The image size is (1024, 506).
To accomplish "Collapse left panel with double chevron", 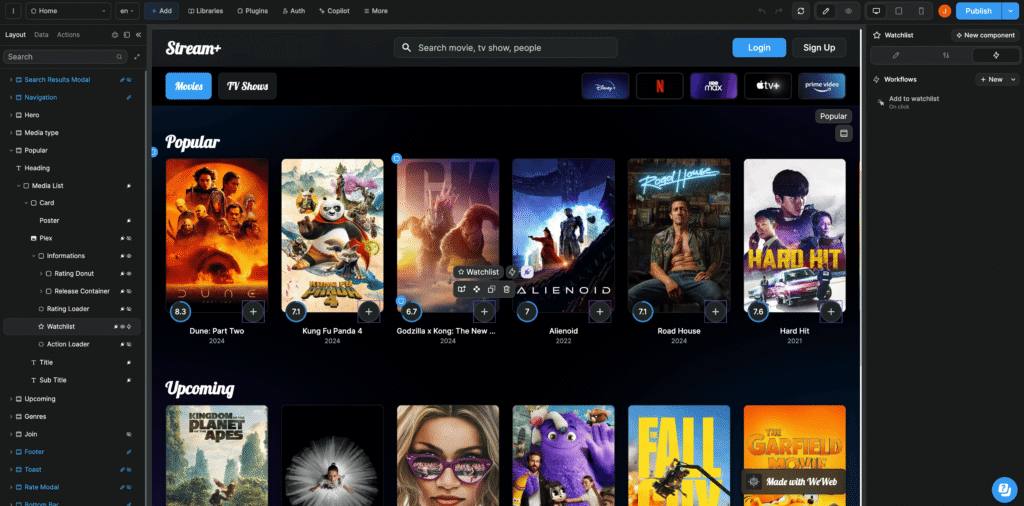I will (138, 35).
